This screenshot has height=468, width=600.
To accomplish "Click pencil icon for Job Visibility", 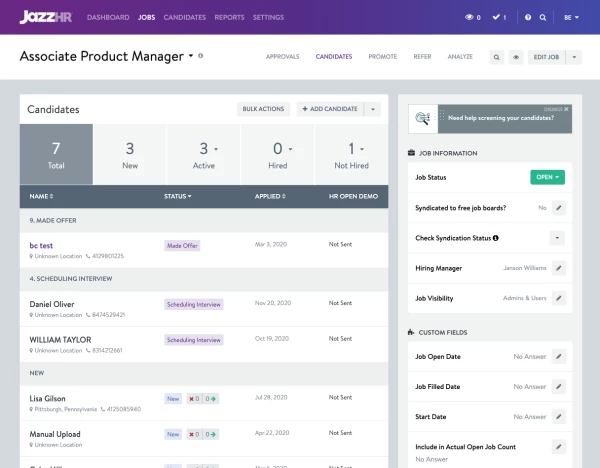I will (x=558, y=298).
